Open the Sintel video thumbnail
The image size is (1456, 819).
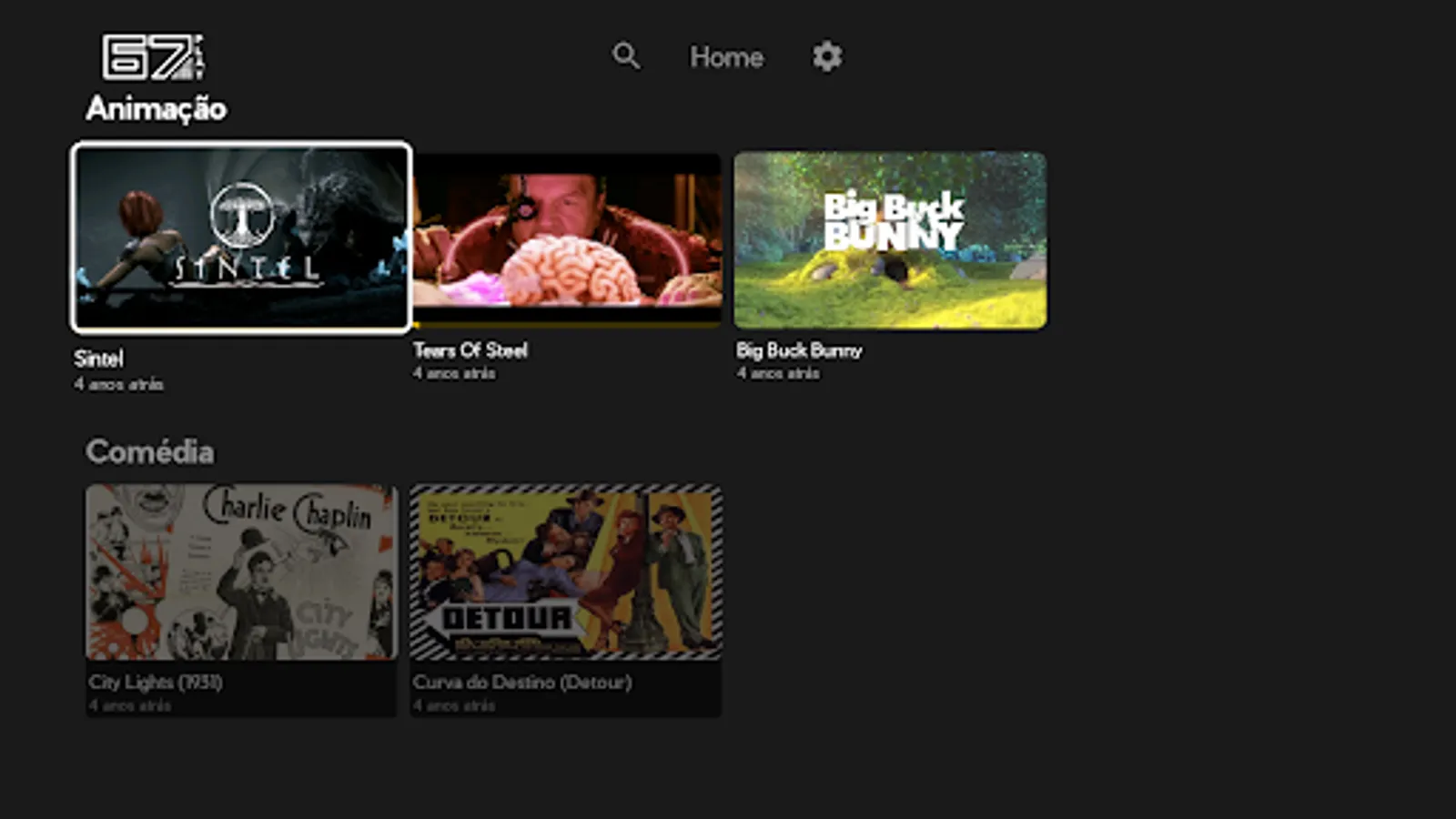point(241,238)
